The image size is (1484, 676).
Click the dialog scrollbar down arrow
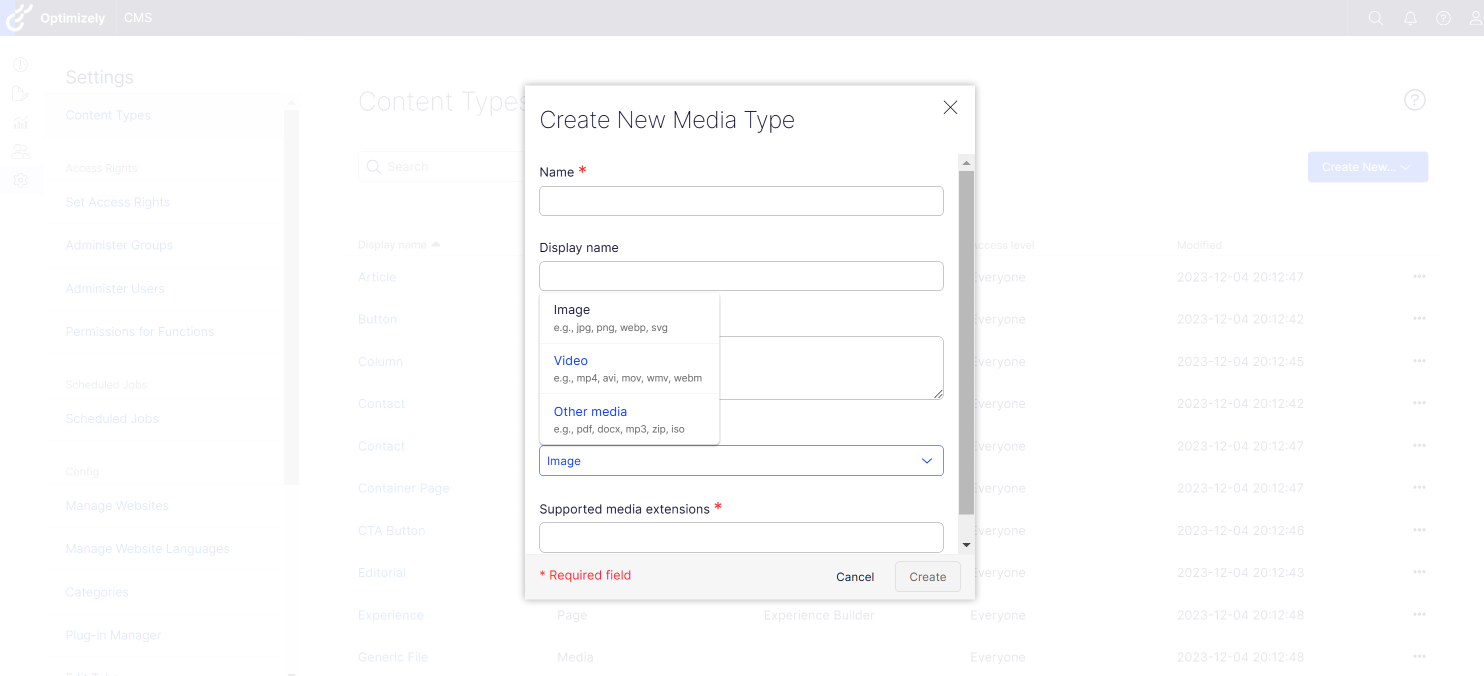point(966,545)
